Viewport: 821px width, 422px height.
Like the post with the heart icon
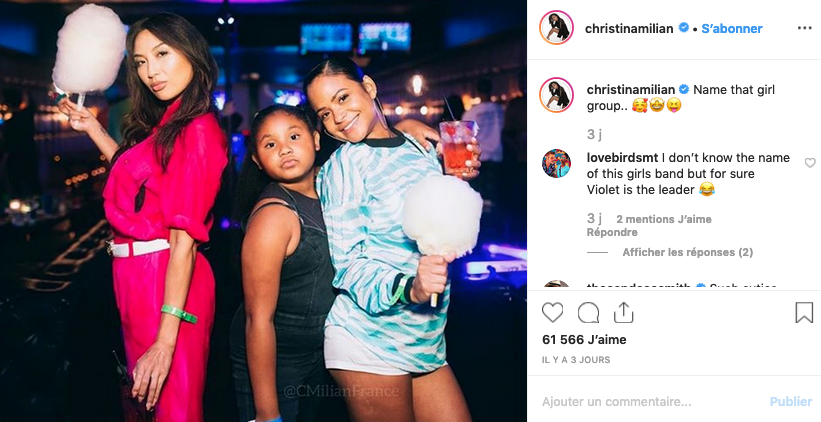pyautogui.click(x=552, y=313)
